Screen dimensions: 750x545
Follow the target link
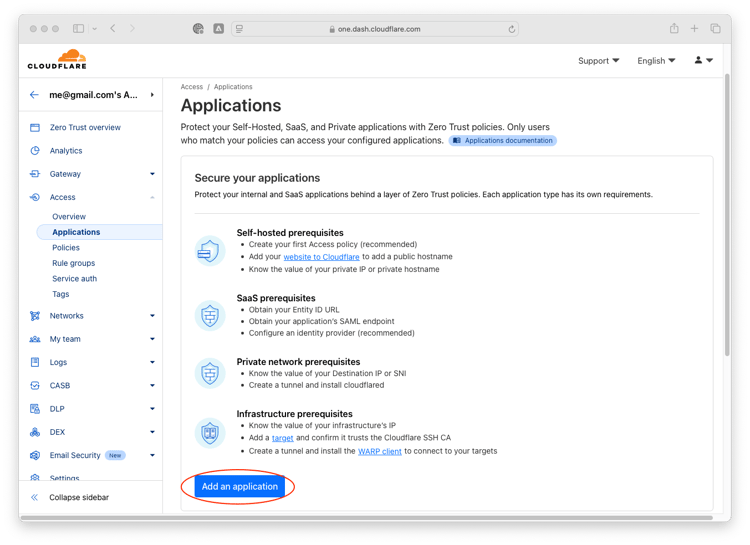pyautogui.click(x=283, y=438)
